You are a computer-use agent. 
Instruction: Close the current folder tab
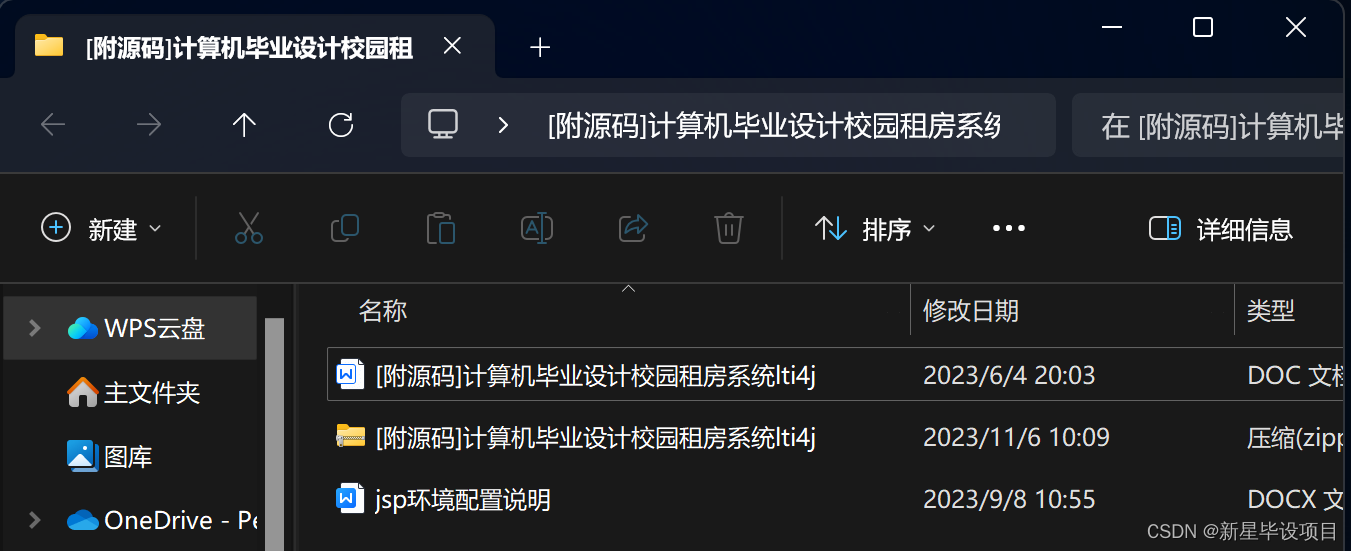tap(452, 46)
